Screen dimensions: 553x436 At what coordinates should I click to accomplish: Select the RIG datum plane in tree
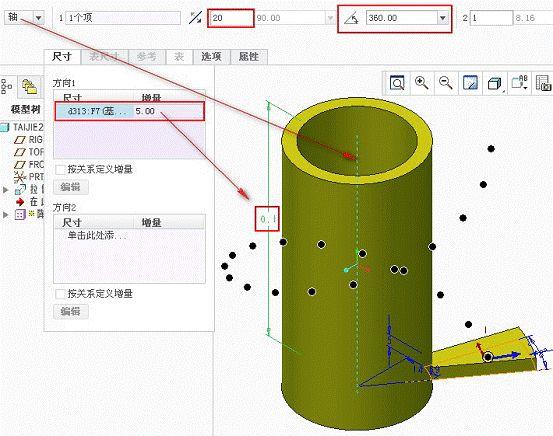coord(29,140)
